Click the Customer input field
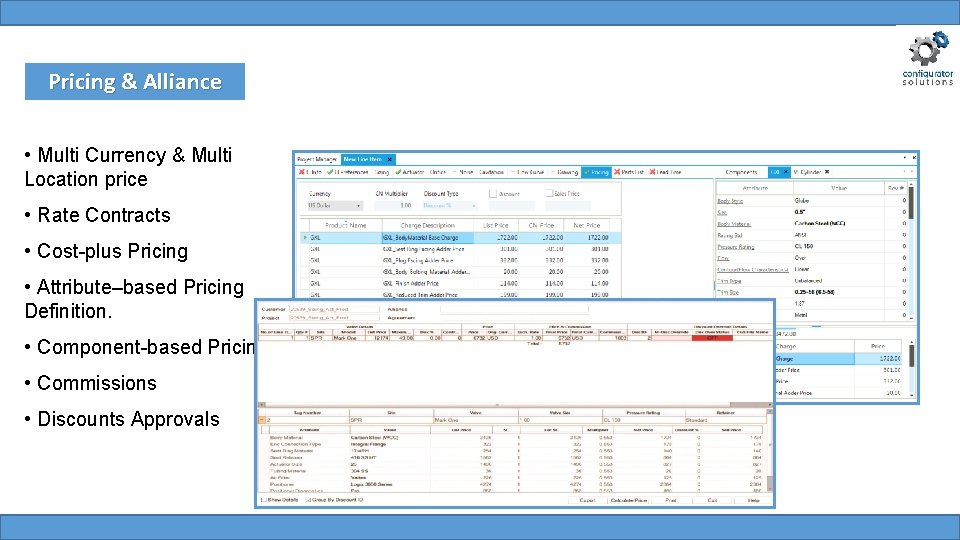 point(334,309)
